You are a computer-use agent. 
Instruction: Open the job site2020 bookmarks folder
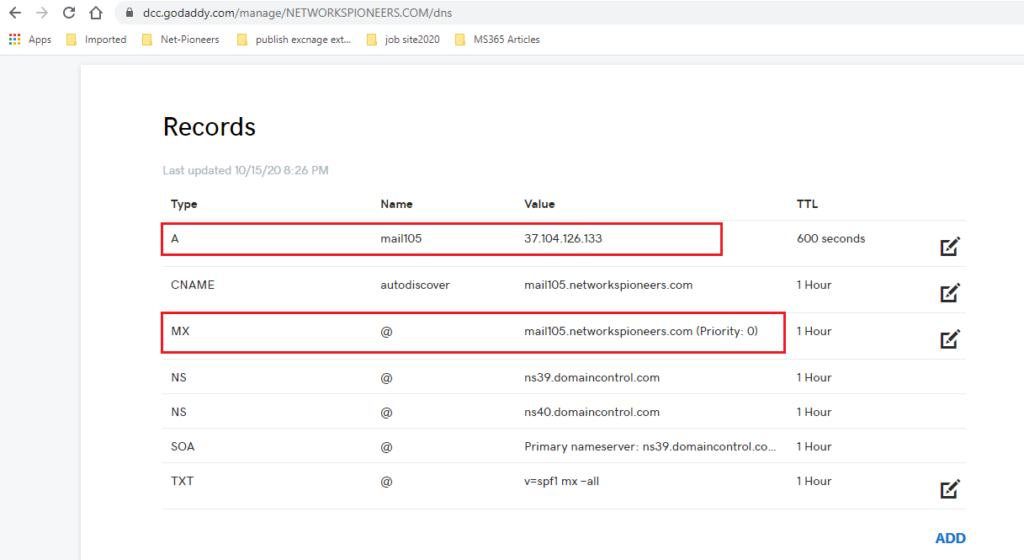tap(404, 39)
